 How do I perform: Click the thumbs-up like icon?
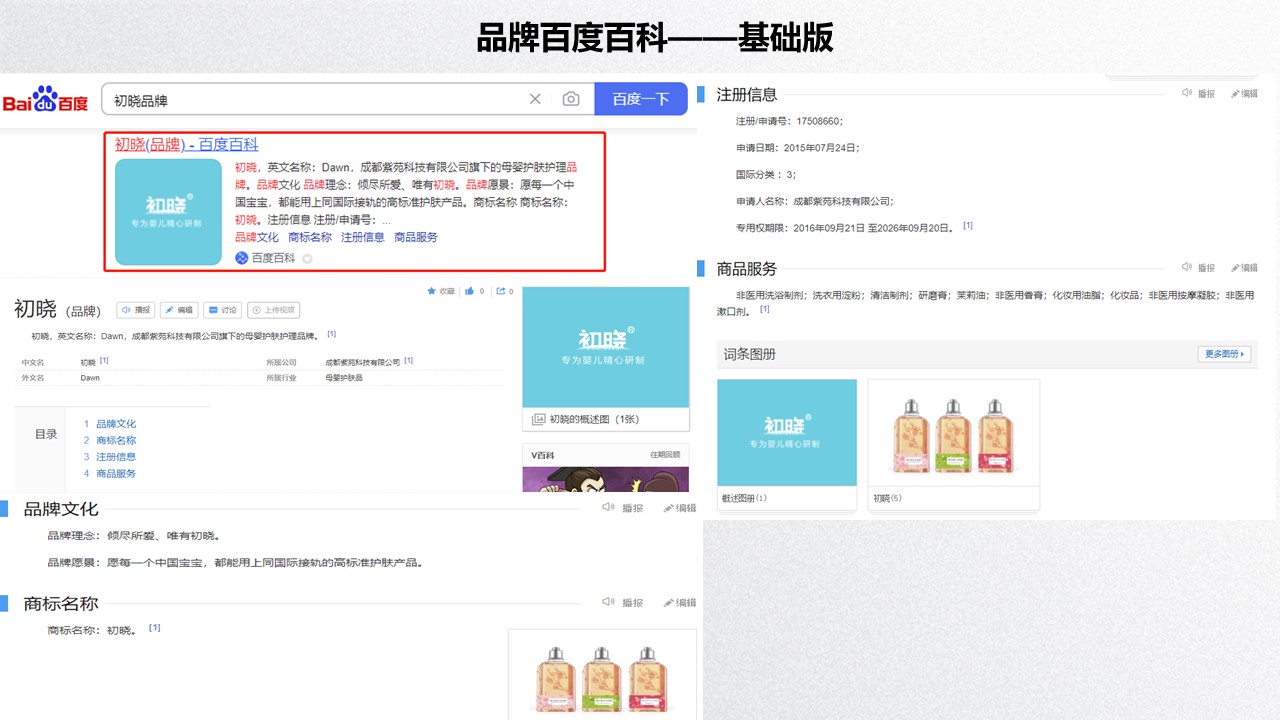[468, 291]
